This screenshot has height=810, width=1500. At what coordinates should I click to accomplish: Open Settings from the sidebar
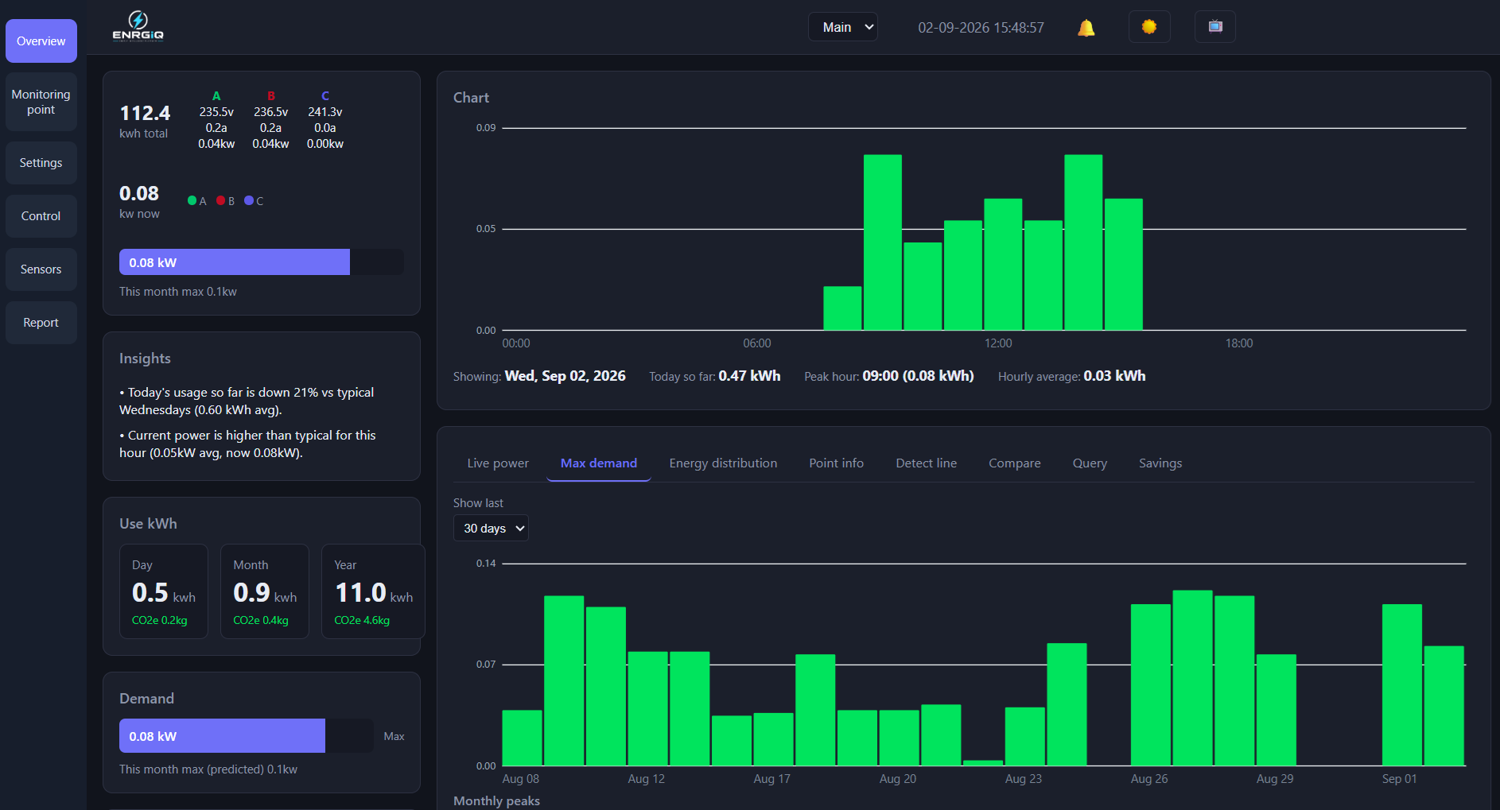click(41, 163)
